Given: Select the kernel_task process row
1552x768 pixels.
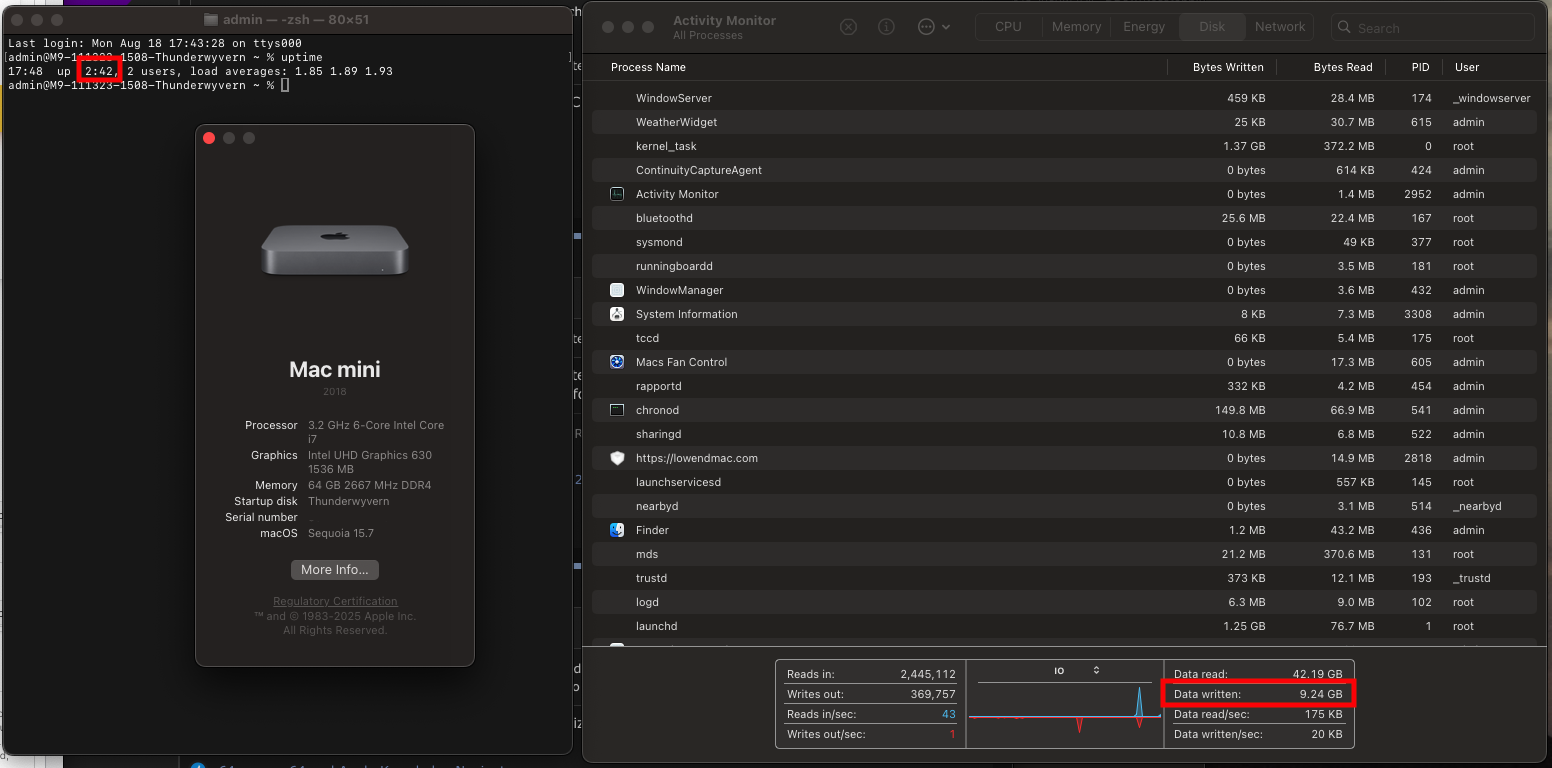Looking at the screenshot, I should tap(666, 146).
